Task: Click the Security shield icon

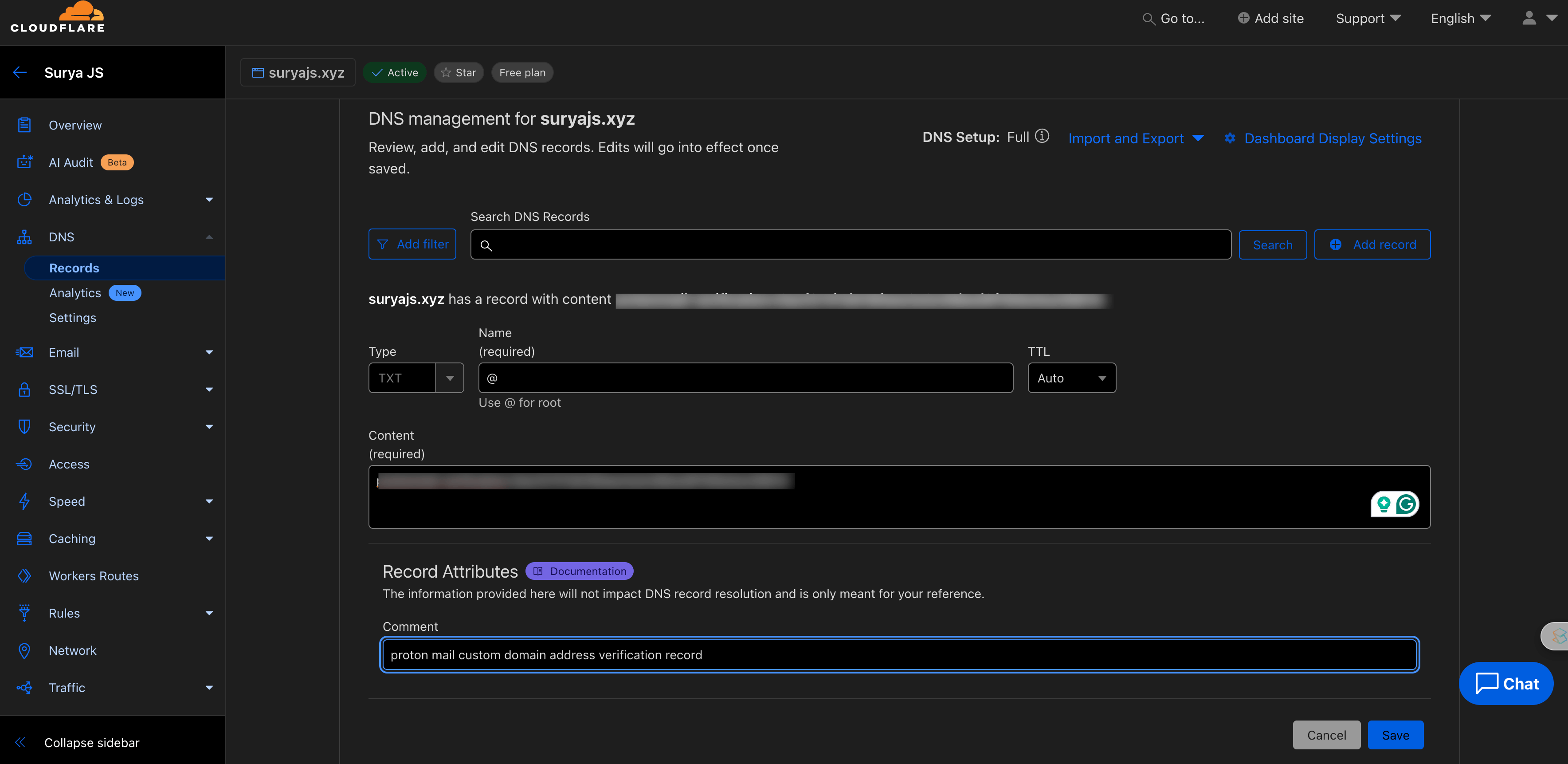Action: 24,426
